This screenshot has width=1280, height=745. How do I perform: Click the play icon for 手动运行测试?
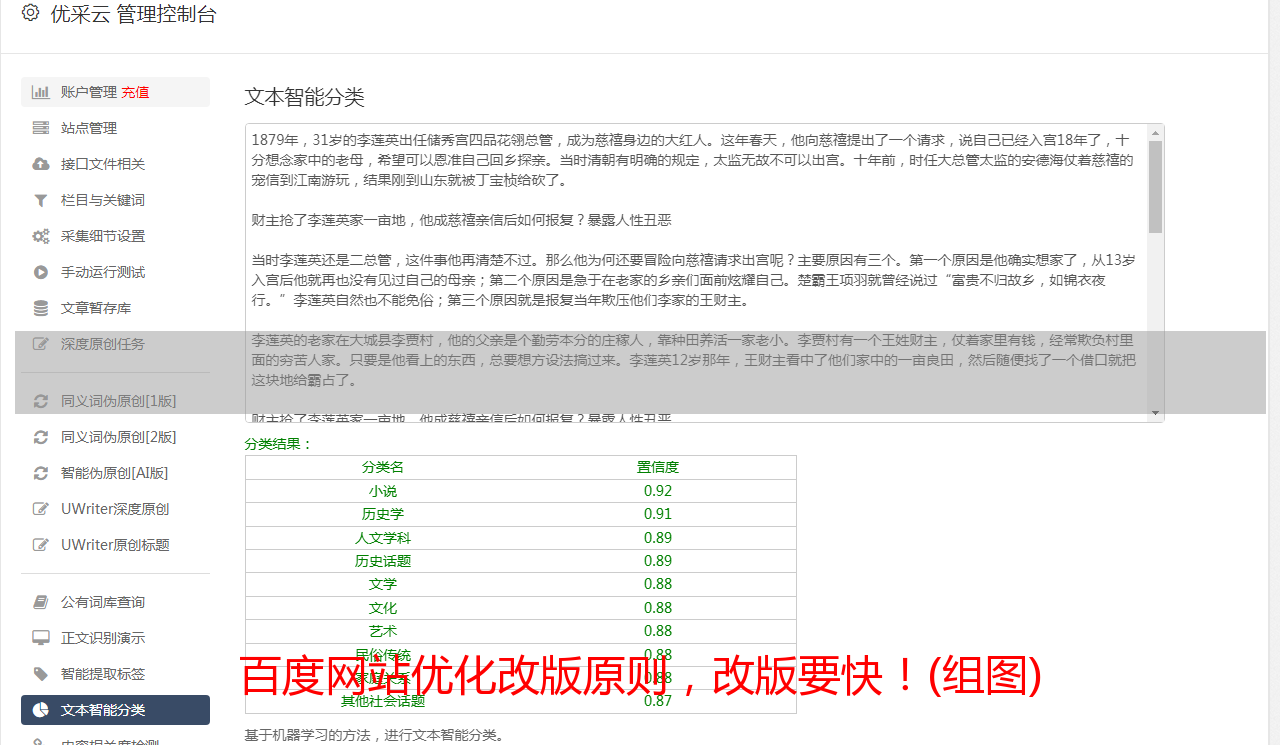41,272
